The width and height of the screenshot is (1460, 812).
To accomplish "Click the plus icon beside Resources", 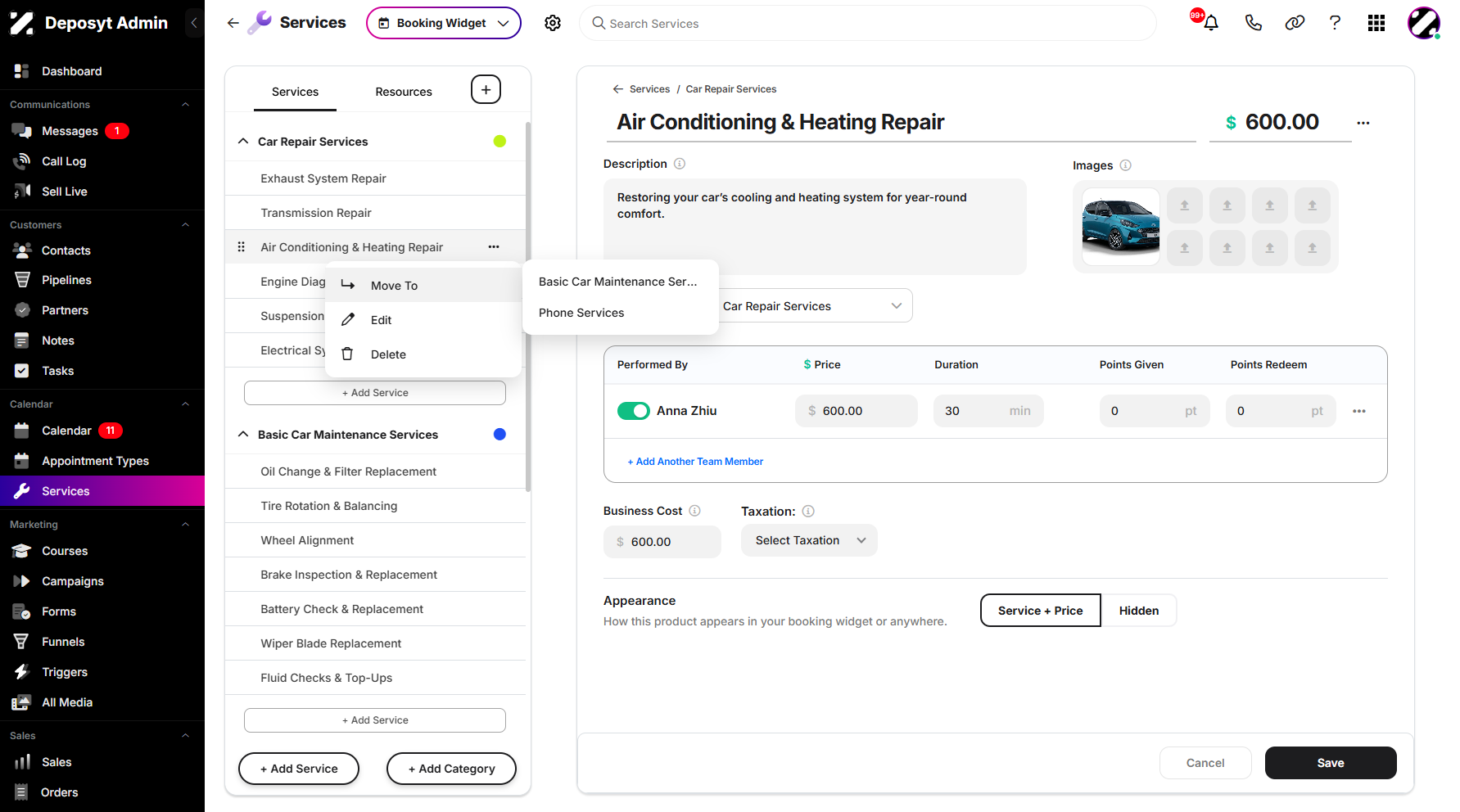I will (486, 90).
